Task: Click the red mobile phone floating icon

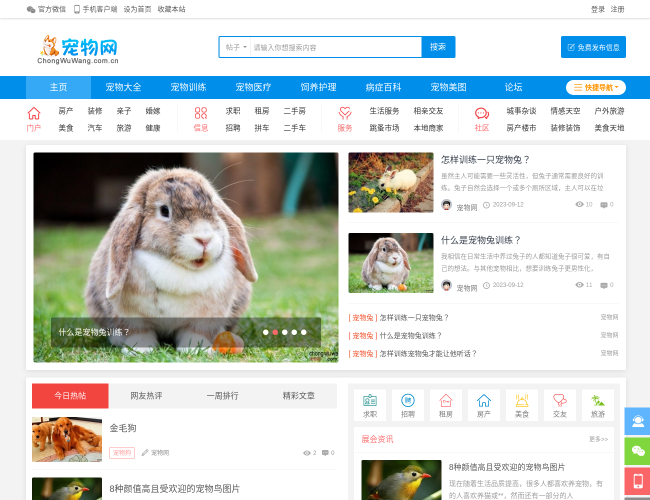Action: (x=638, y=481)
